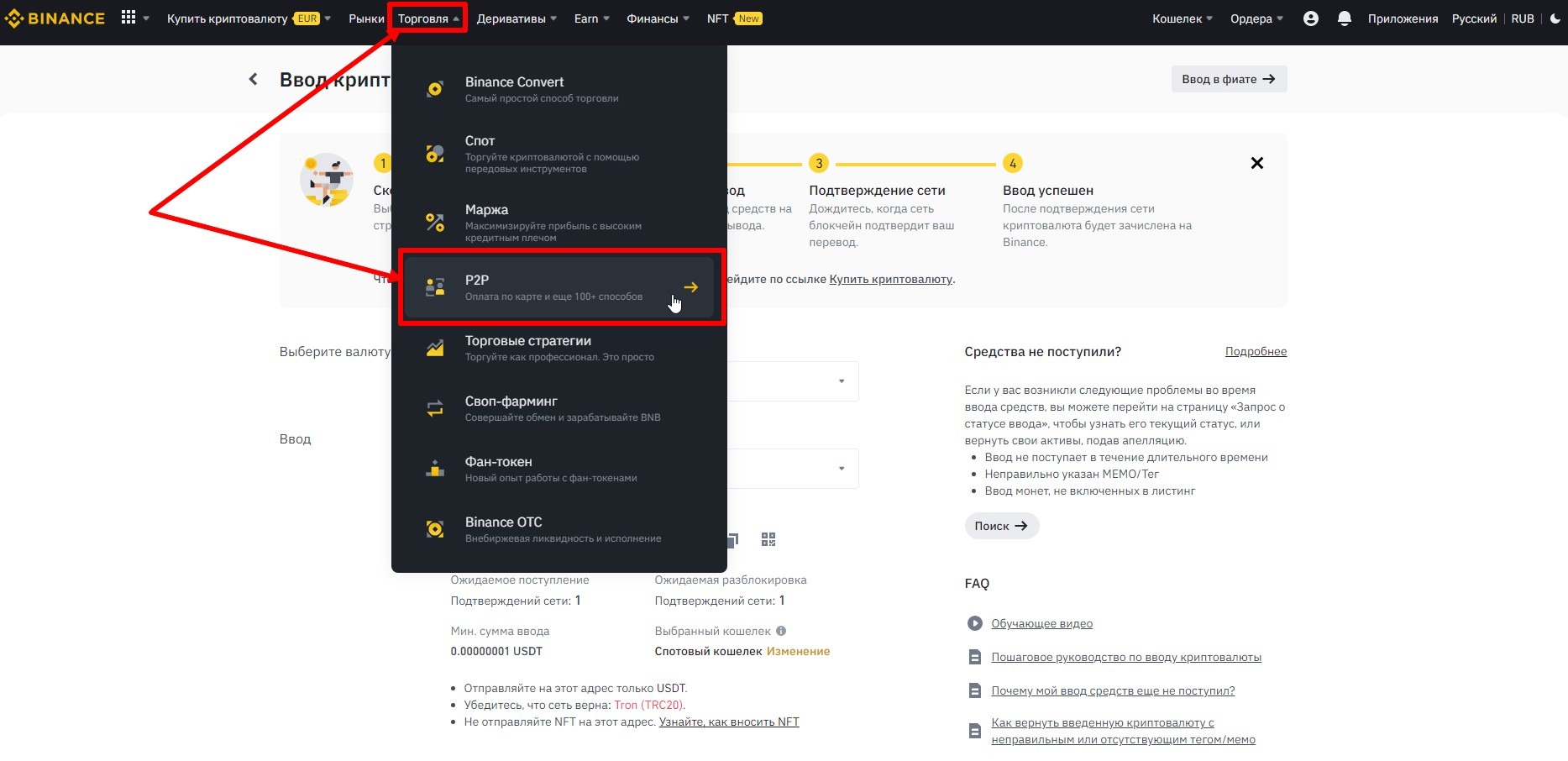Expand the Деривативы dropdown
The width and height of the screenshot is (1568, 761).
point(516,18)
